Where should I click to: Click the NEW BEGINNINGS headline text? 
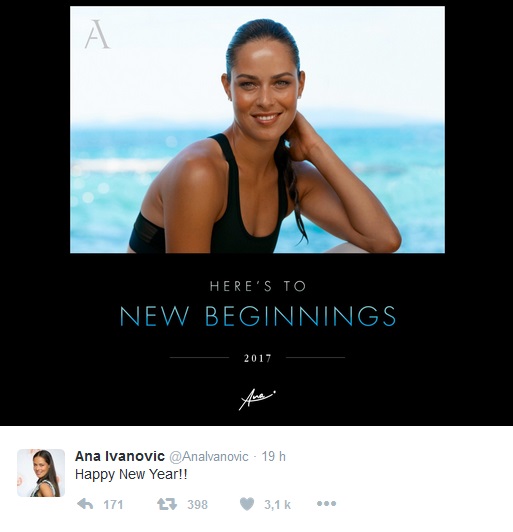pyautogui.click(x=258, y=316)
